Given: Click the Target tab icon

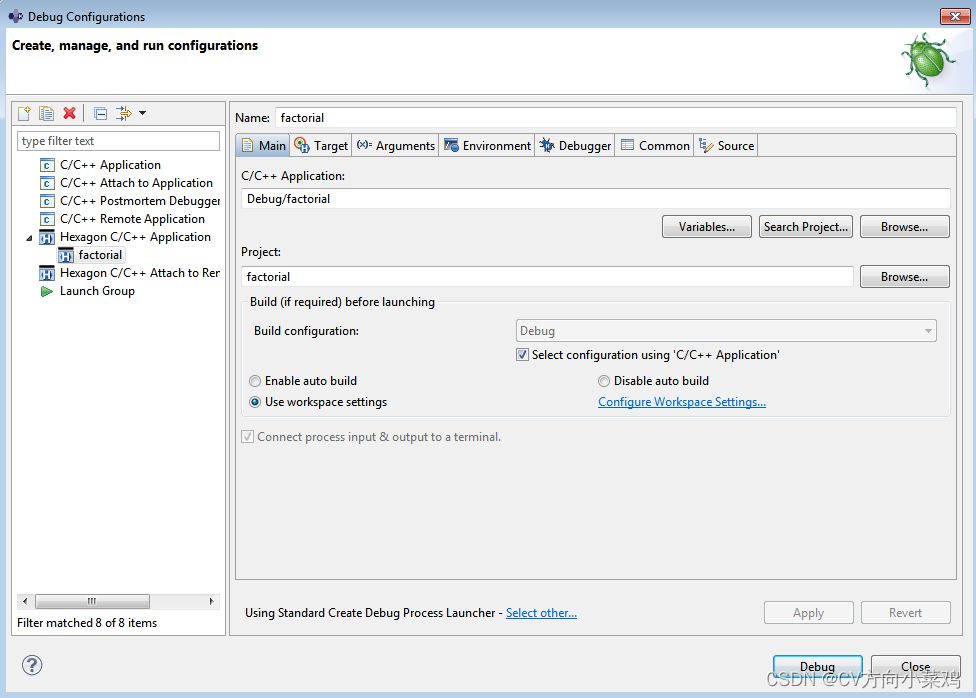Looking at the screenshot, I should tap(302, 146).
